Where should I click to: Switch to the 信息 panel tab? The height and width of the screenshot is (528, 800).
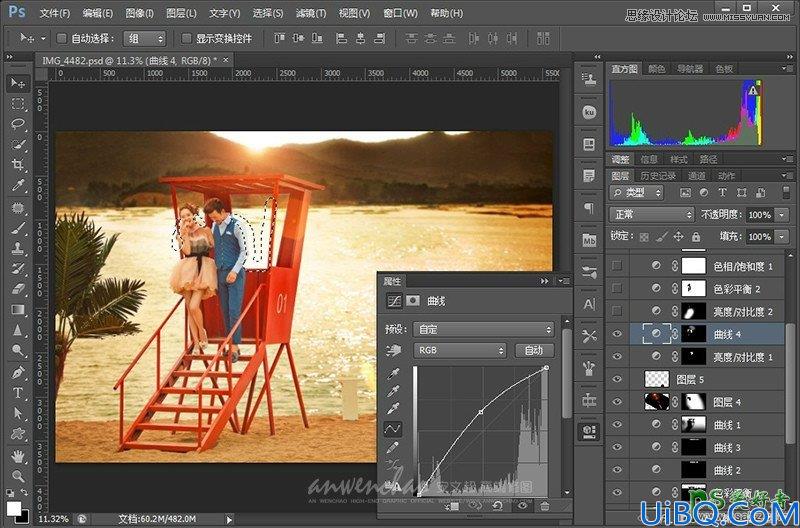[648, 159]
